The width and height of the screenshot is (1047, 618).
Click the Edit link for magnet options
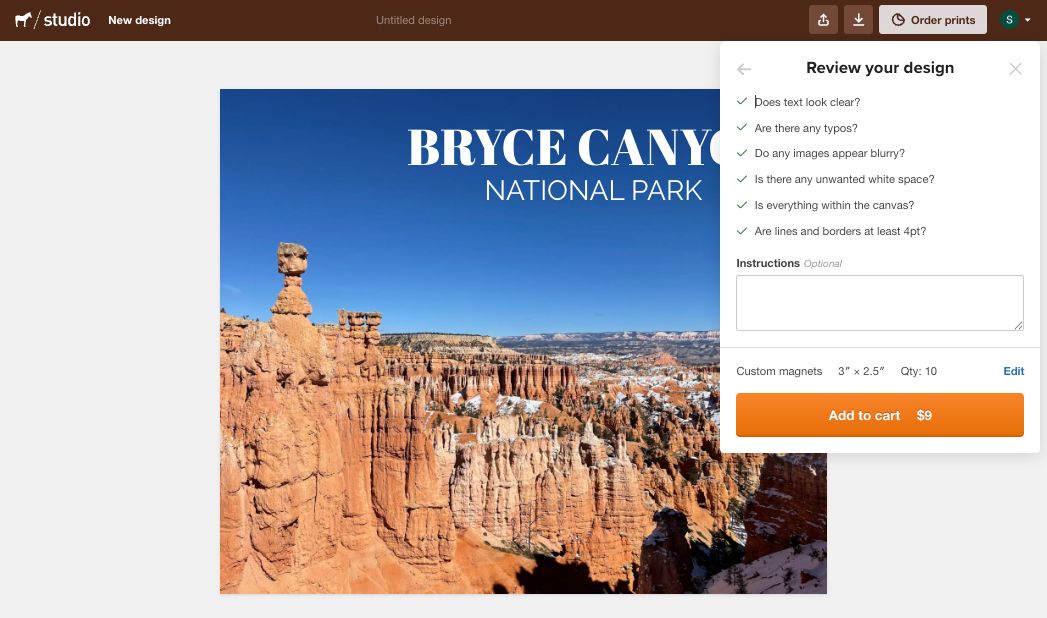(1013, 371)
